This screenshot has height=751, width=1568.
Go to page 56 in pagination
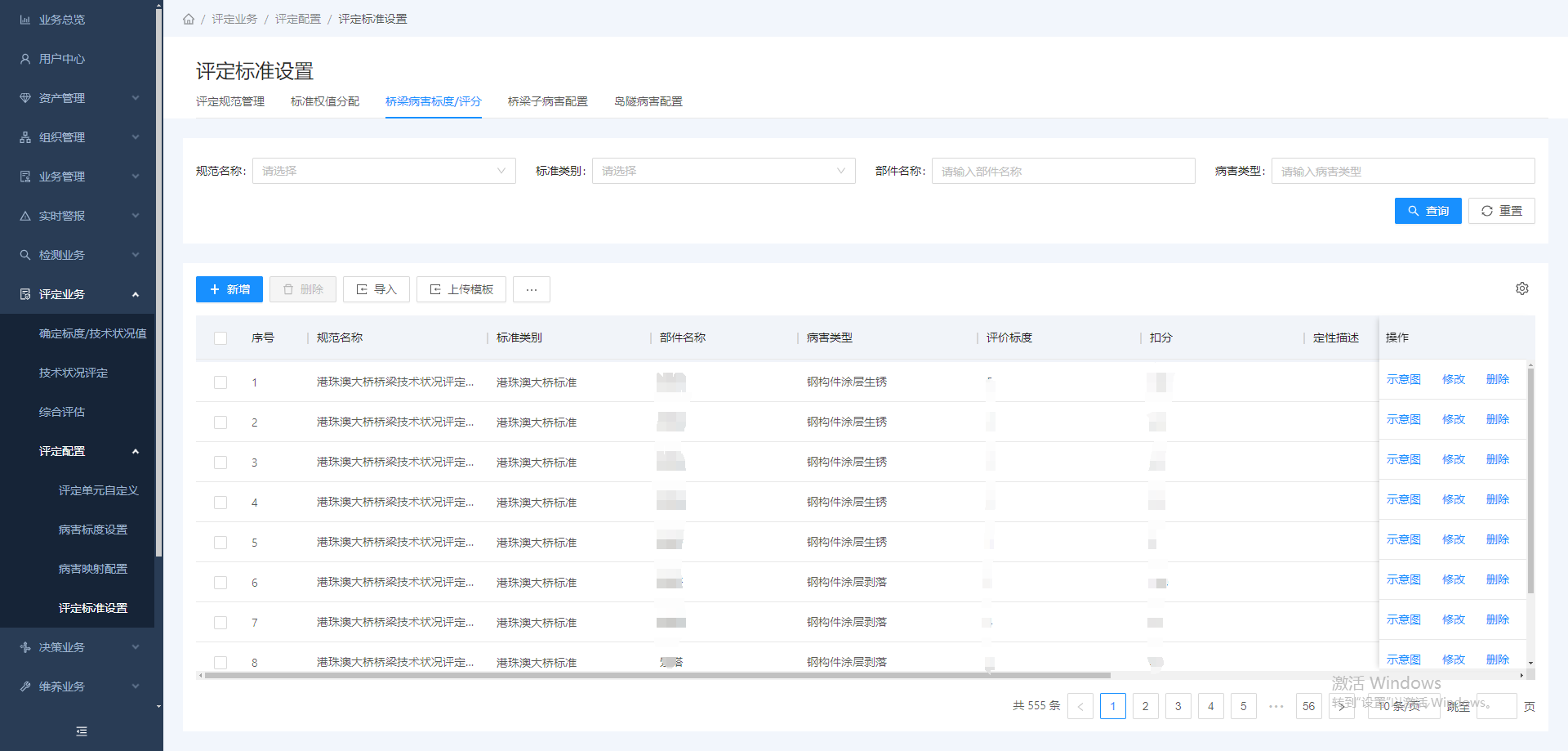click(x=1309, y=706)
